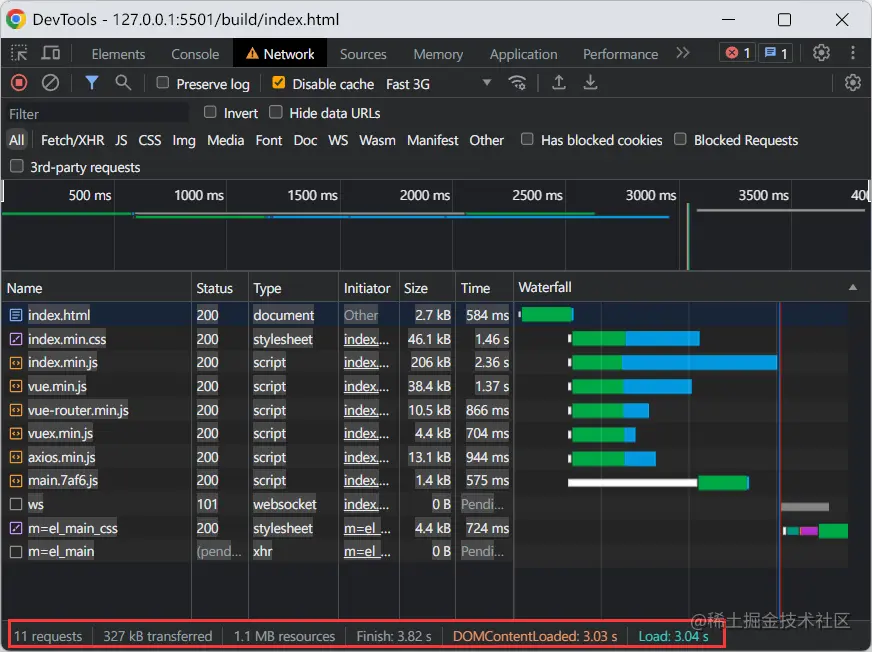
Task: Filter requests by Img type
Action: pos(184,140)
